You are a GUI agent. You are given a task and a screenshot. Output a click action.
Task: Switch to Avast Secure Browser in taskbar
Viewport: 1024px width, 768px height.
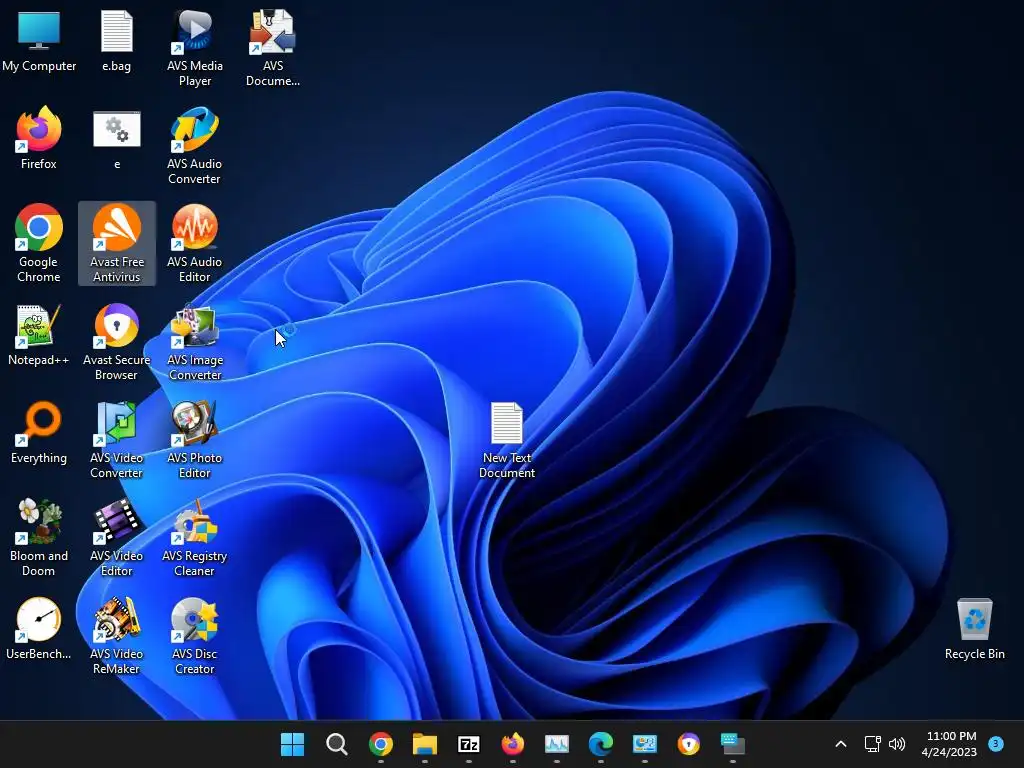(689, 744)
